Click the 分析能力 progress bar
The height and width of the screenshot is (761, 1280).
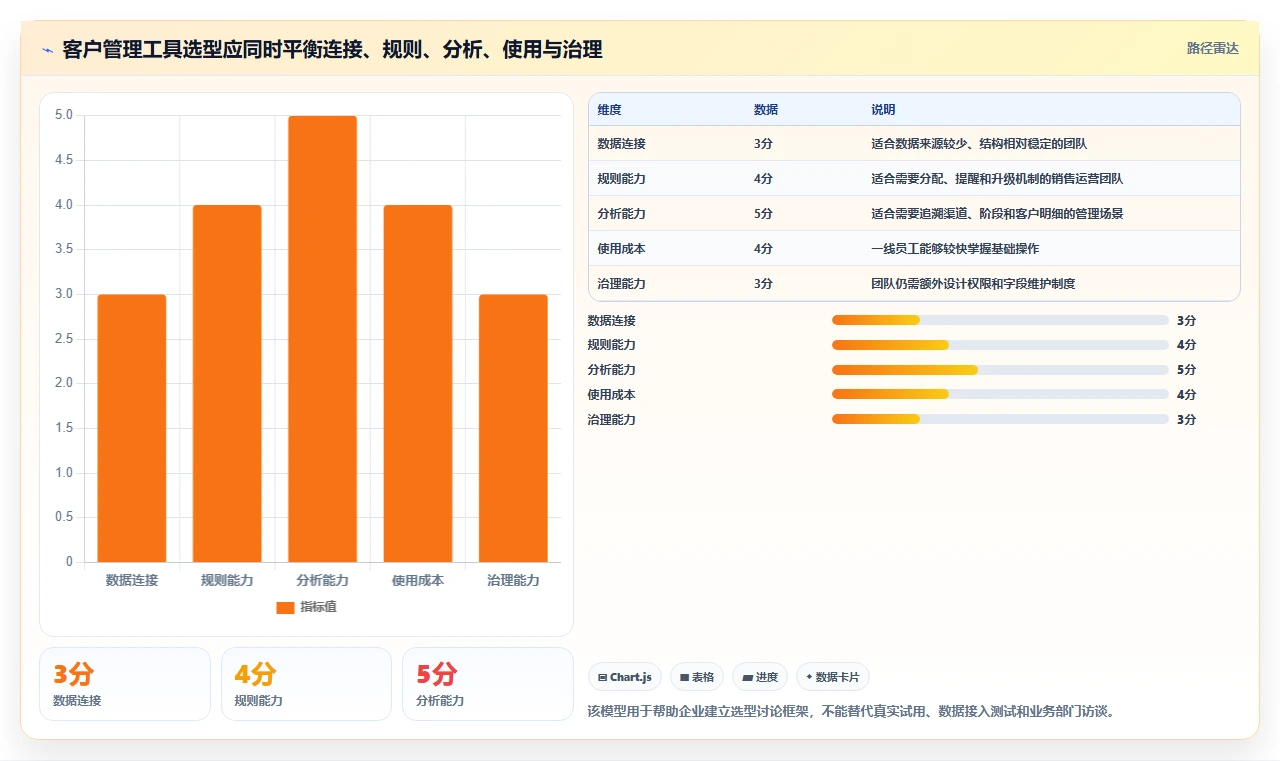1000,370
